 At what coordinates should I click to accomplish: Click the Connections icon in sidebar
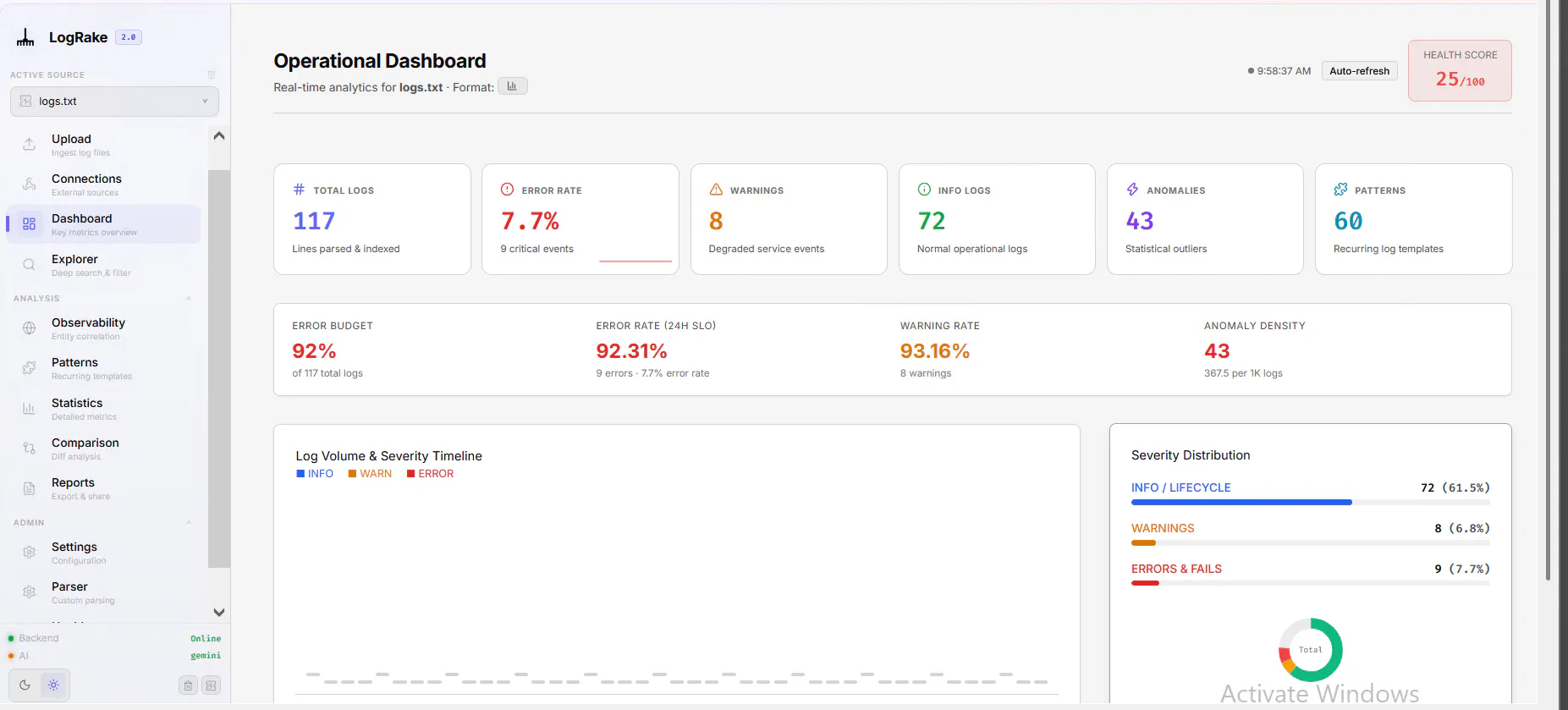coord(29,184)
